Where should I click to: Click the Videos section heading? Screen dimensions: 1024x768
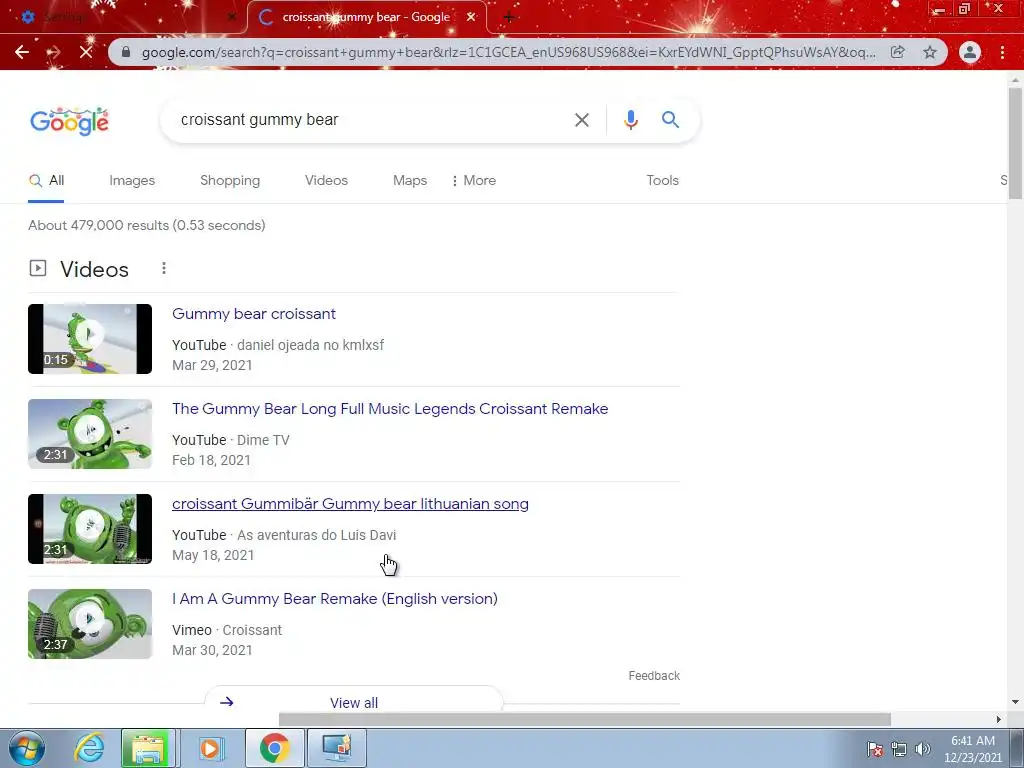[94, 269]
